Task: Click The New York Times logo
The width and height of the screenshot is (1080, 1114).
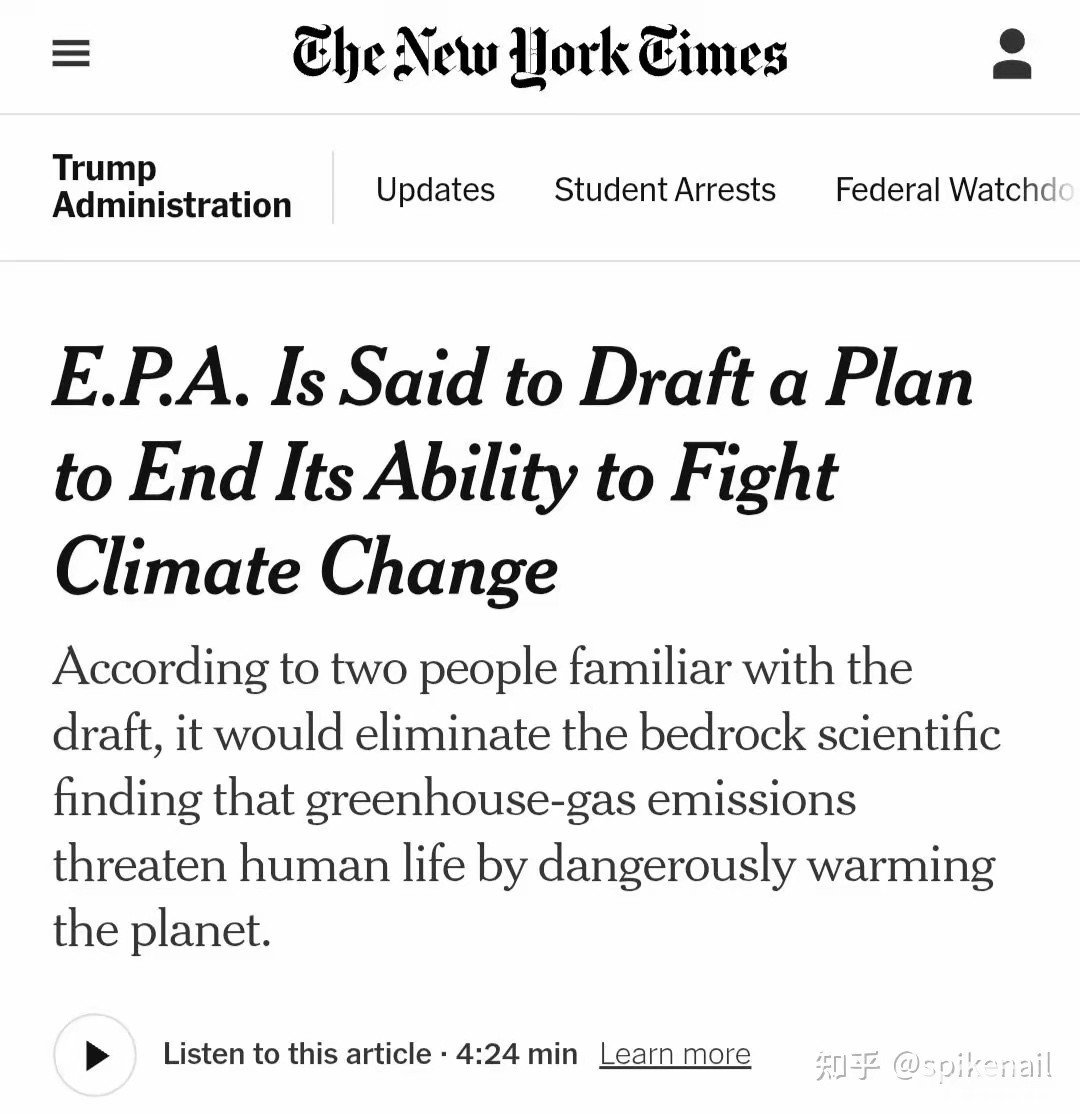Action: tap(539, 54)
